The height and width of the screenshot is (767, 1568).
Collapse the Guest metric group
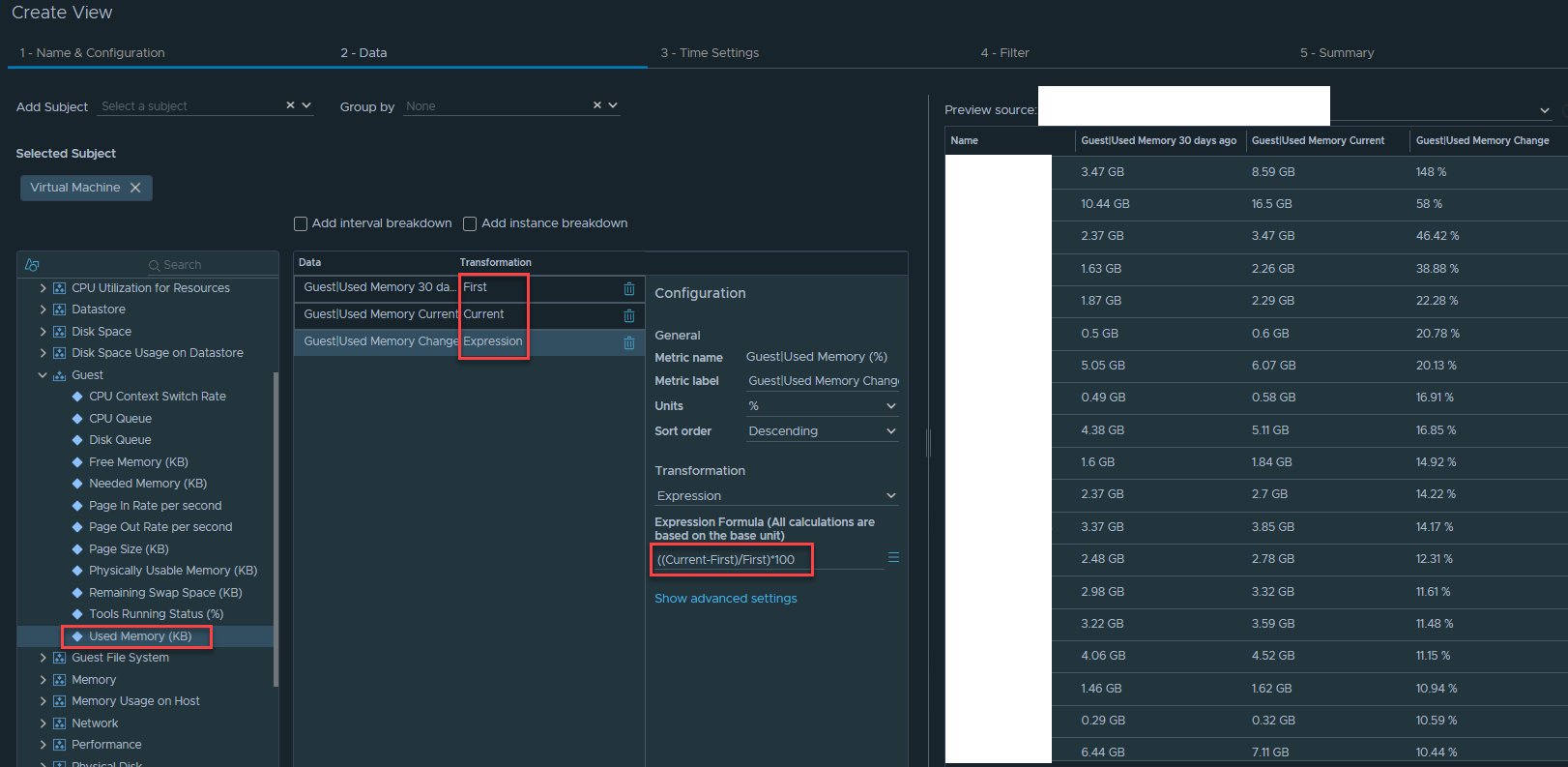(43, 375)
